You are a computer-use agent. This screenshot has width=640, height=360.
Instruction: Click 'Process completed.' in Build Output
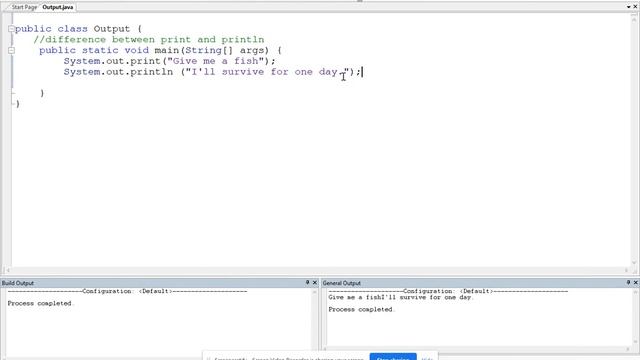coord(40,303)
